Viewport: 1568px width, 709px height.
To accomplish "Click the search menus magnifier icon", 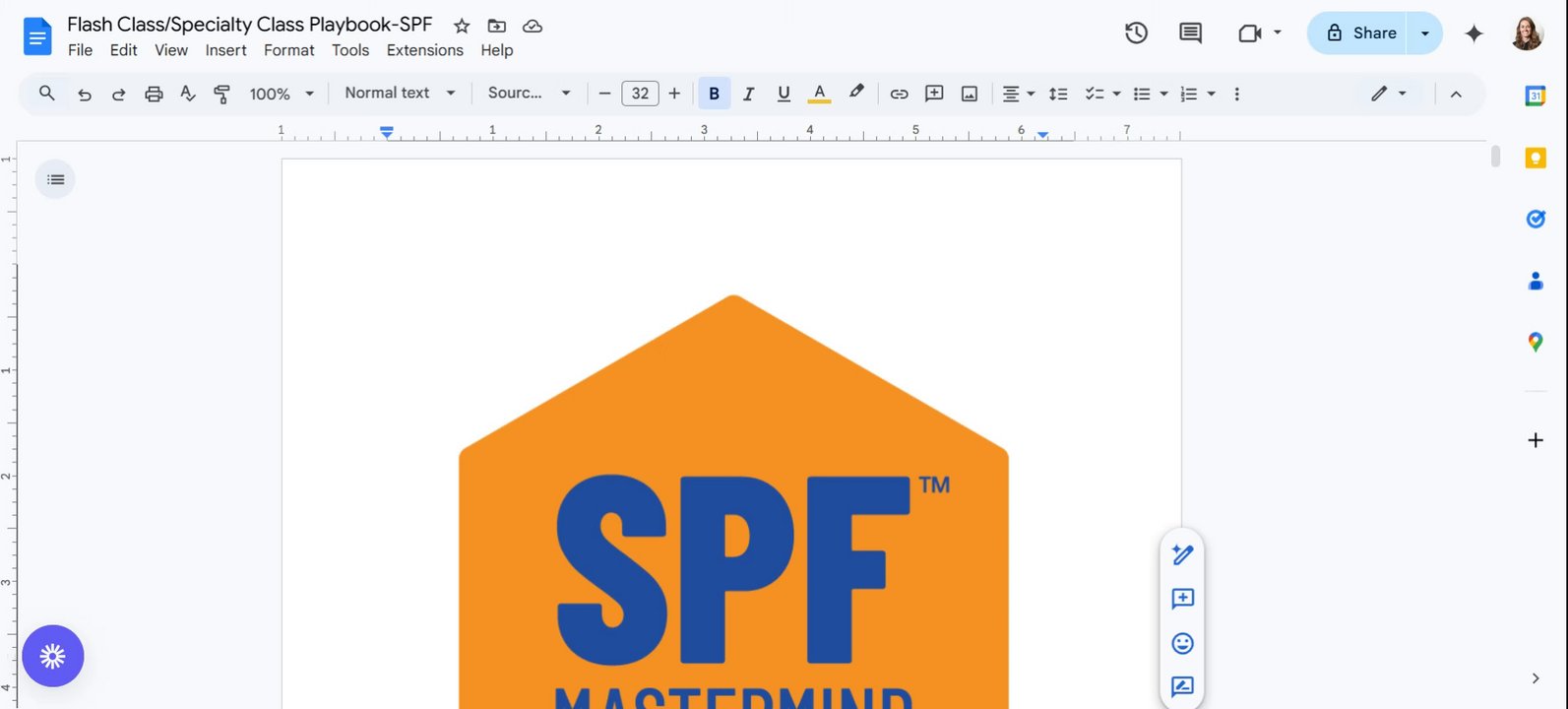I will pyautogui.click(x=46, y=94).
